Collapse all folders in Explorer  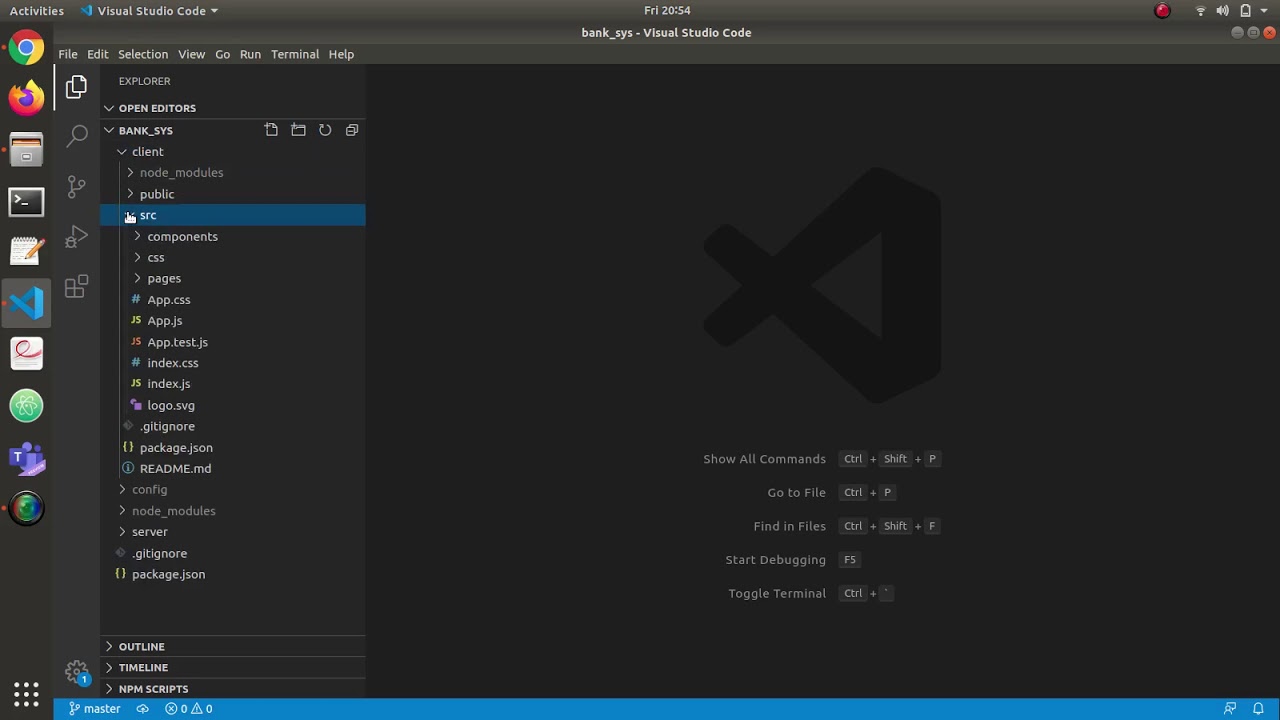(352, 130)
